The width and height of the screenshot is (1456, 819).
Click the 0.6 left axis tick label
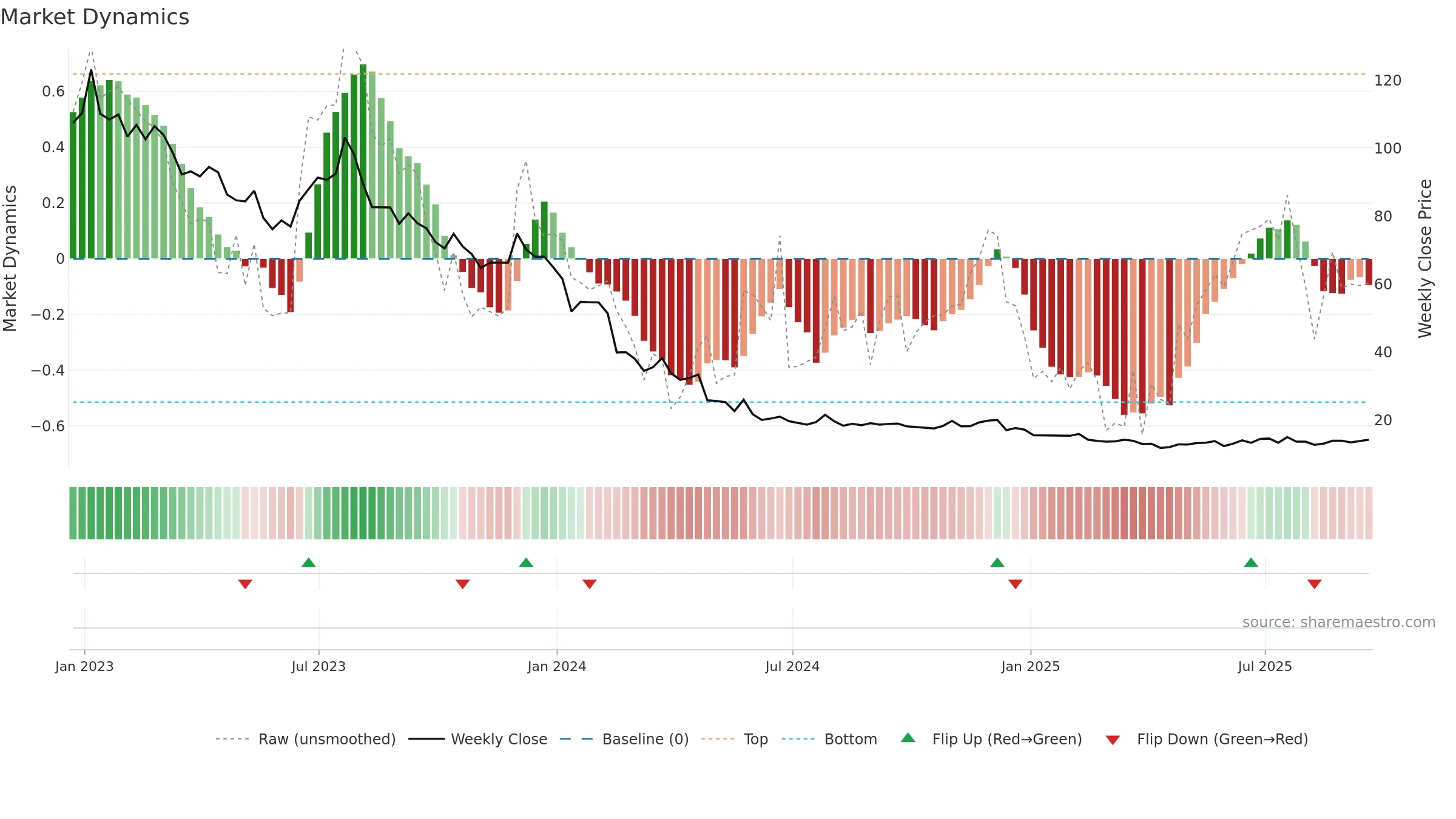(x=53, y=92)
